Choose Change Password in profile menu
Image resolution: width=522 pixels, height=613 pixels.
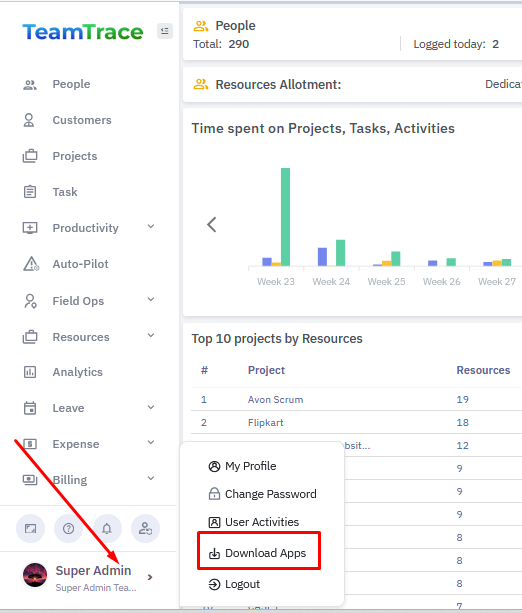pyautogui.click(x=262, y=494)
